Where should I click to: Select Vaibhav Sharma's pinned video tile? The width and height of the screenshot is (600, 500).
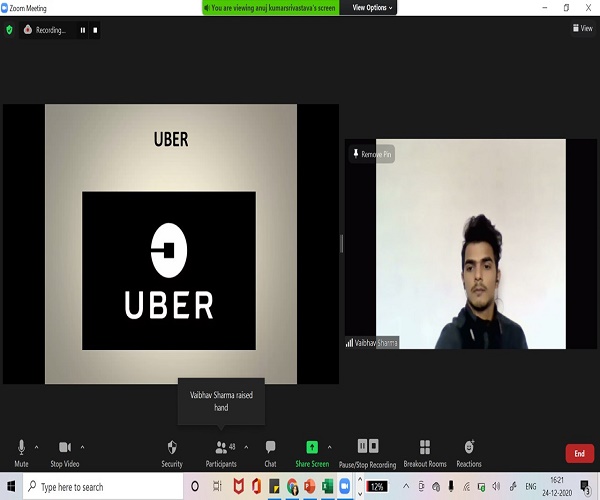click(471, 244)
